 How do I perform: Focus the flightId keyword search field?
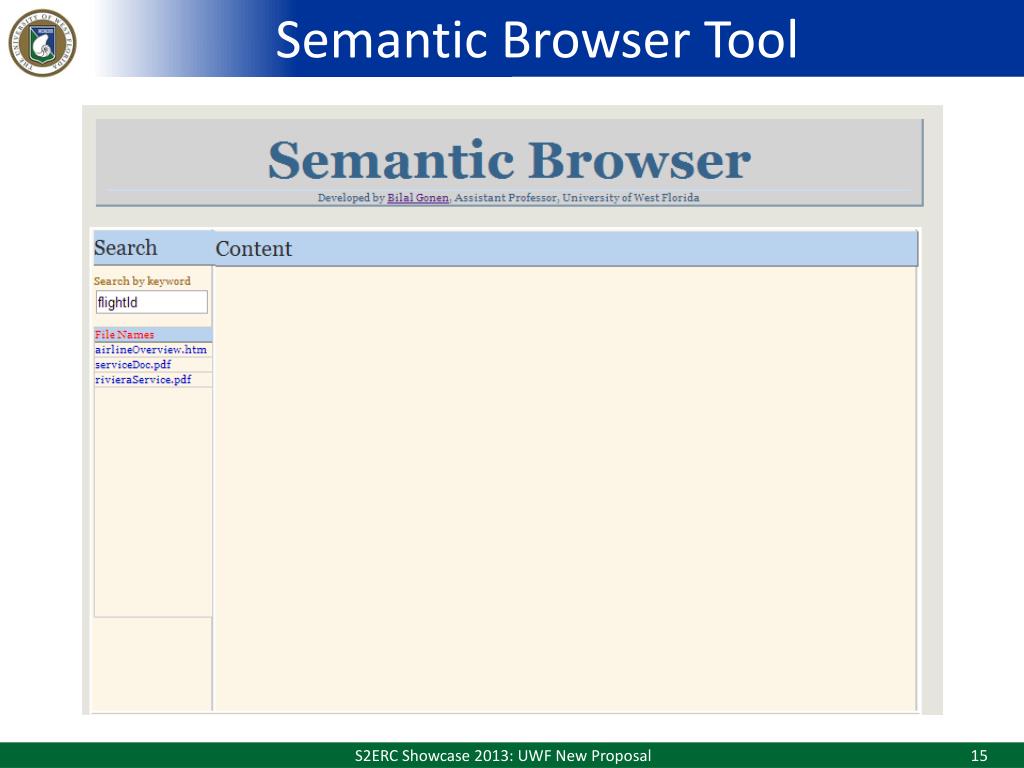point(151,302)
